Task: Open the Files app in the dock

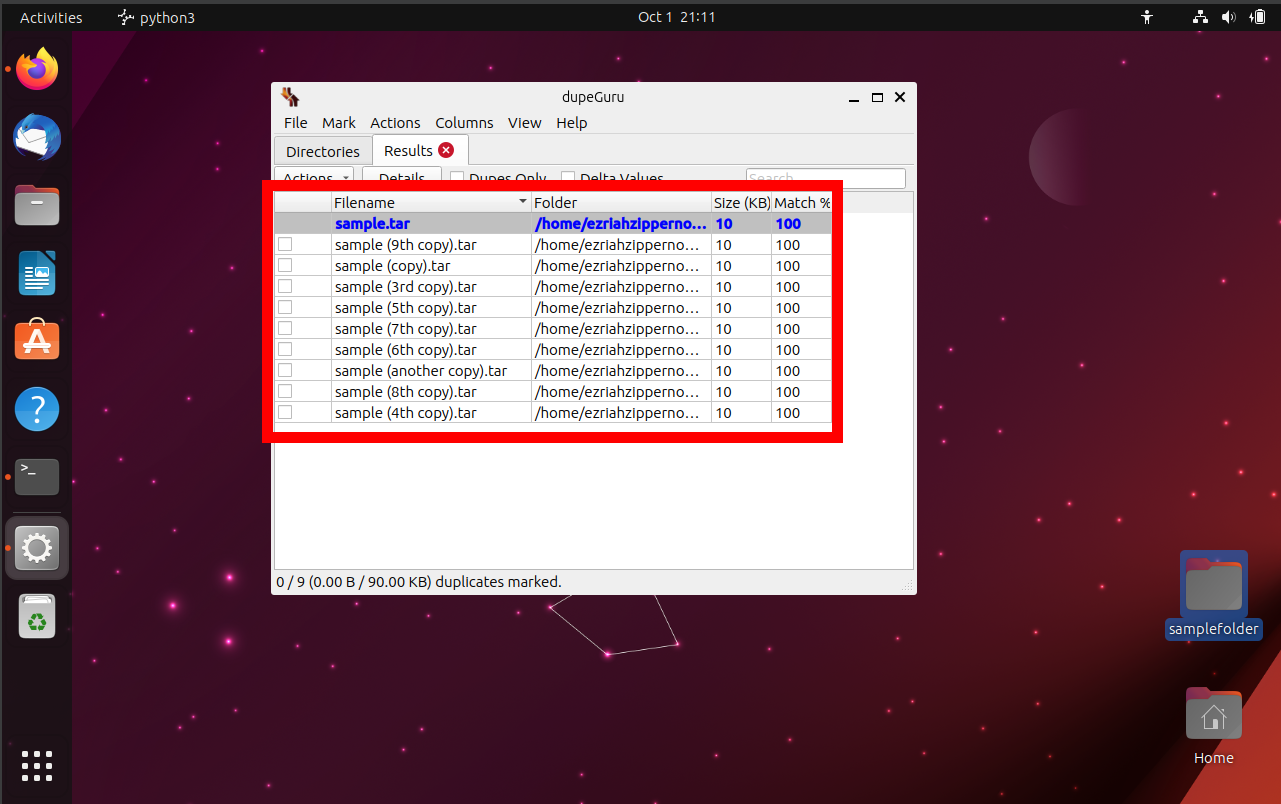Action: tap(36, 205)
